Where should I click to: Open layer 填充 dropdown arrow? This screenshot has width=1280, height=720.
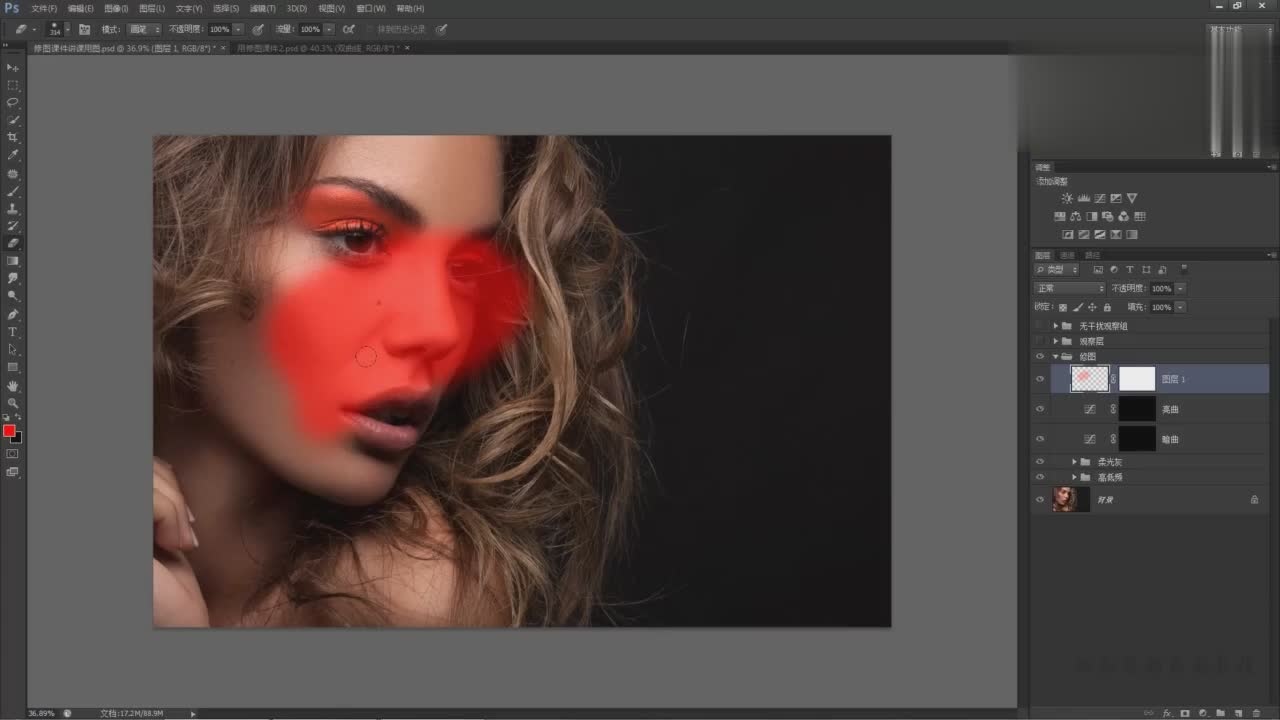(x=1180, y=307)
